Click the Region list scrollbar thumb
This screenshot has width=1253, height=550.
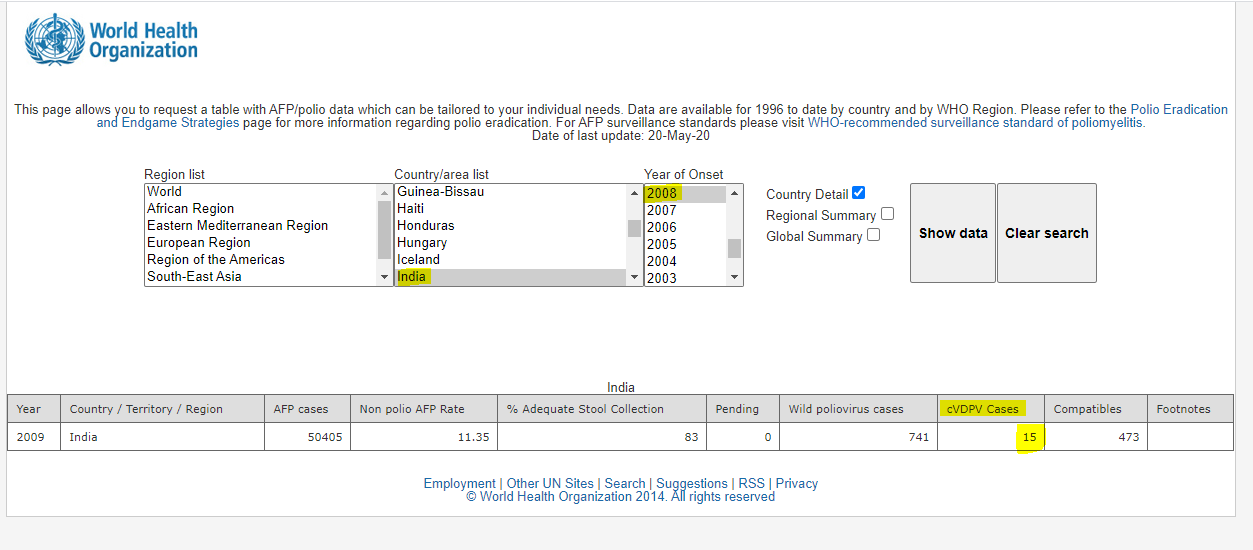point(385,230)
